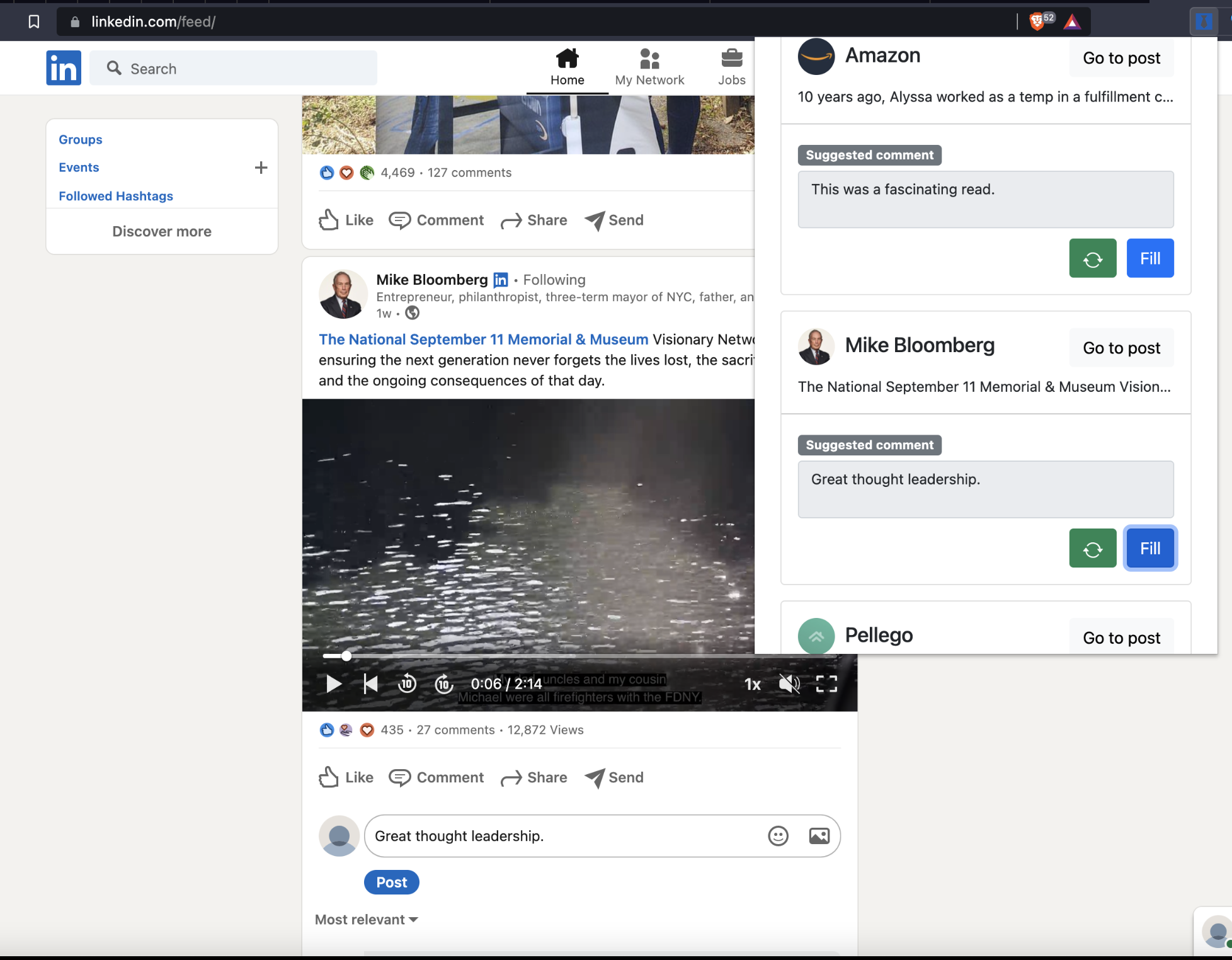This screenshot has width=1232, height=960.
Task: Add a new event with the plus icon
Action: pos(261,168)
